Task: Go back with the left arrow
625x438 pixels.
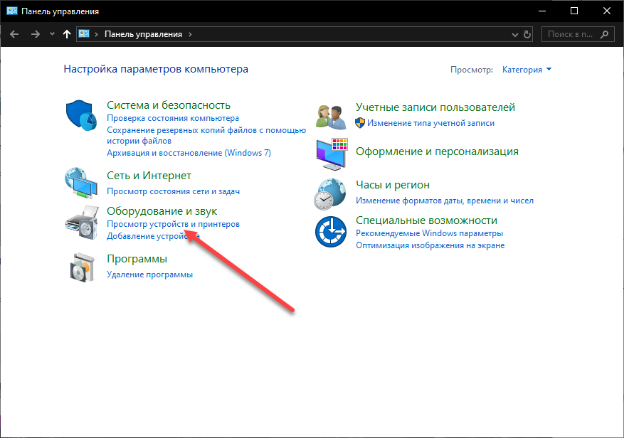Action: 14,34
